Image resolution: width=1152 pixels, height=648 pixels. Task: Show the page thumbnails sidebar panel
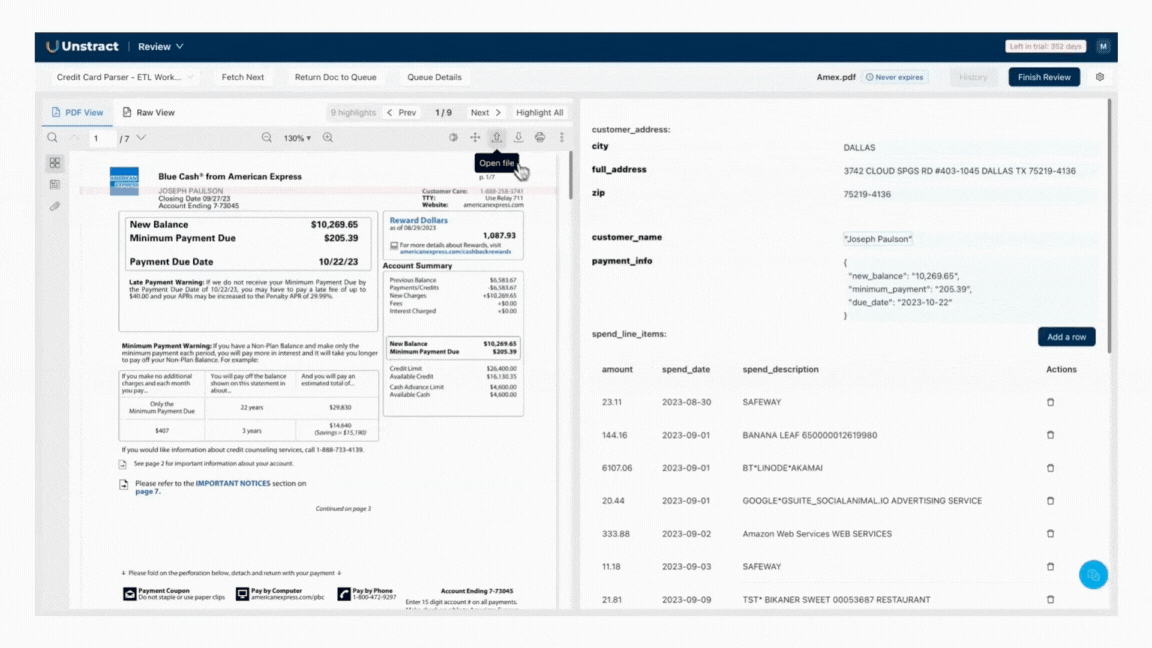pos(55,163)
